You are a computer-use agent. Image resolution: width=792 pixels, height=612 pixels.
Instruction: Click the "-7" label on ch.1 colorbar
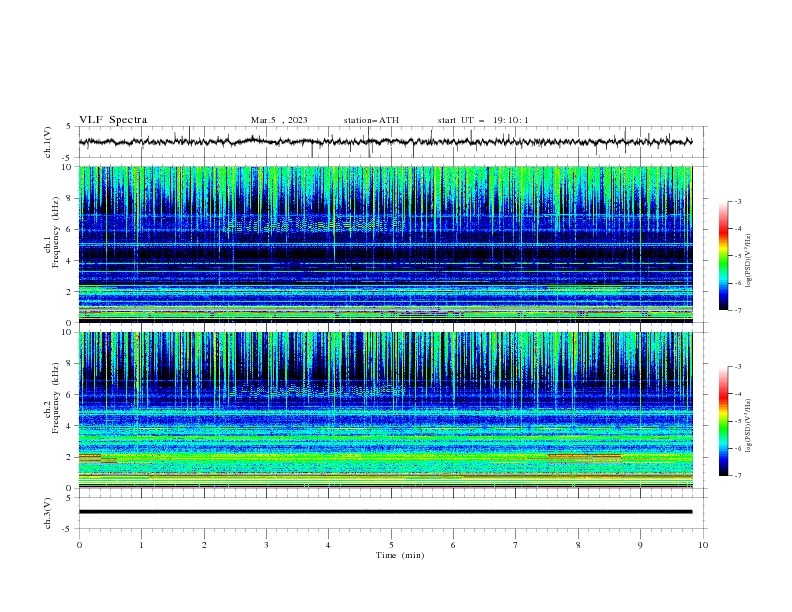(x=738, y=310)
